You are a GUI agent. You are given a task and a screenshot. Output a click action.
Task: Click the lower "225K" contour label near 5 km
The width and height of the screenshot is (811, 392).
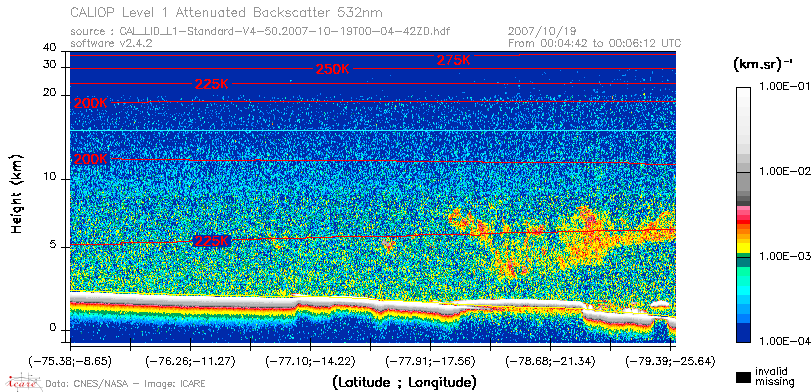[211, 241]
